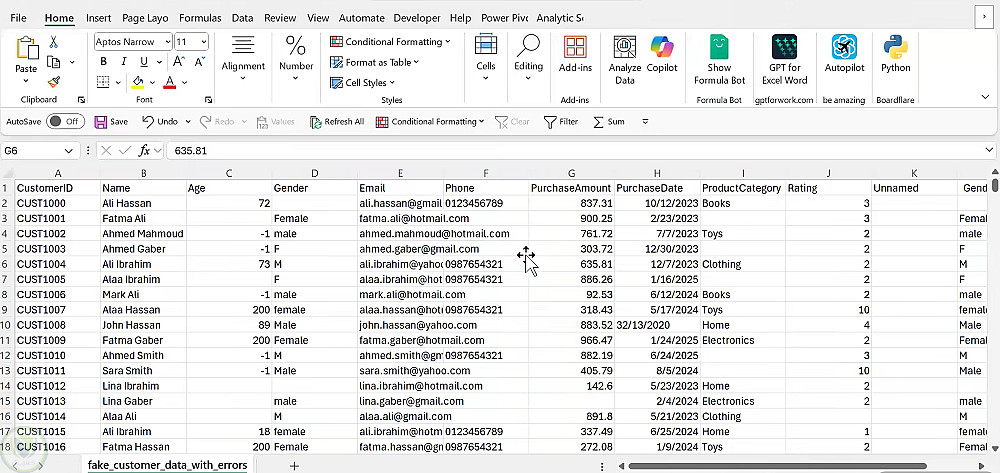Click the Alignment group icon

(x=243, y=46)
